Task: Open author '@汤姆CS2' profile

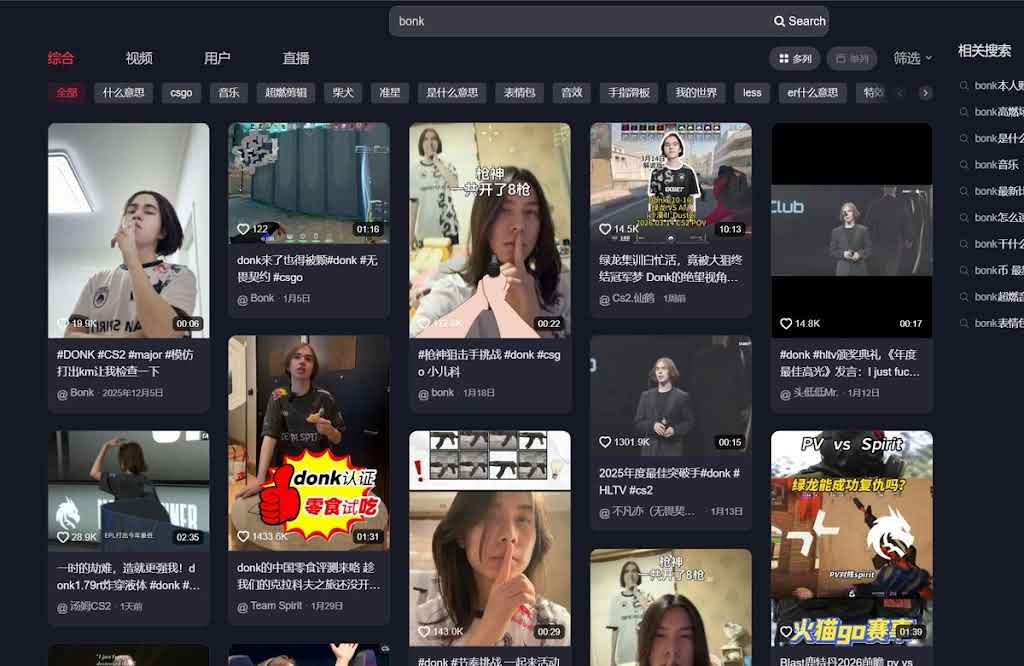Action: pyautogui.click(x=84, y=607)
